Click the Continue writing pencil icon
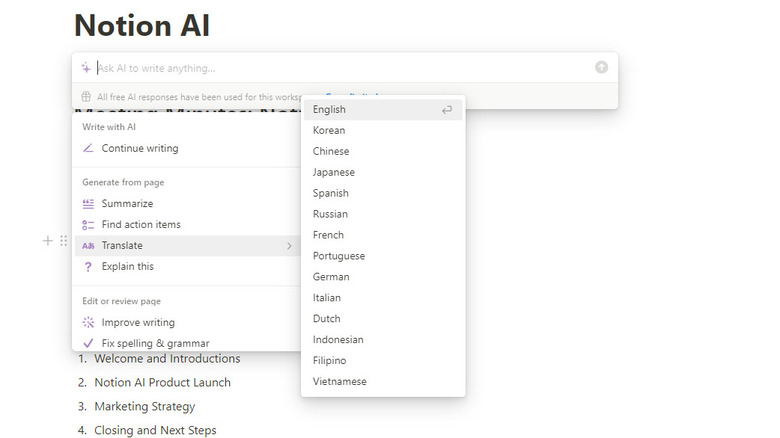The image size is (780, 438). tap(88, 148)
